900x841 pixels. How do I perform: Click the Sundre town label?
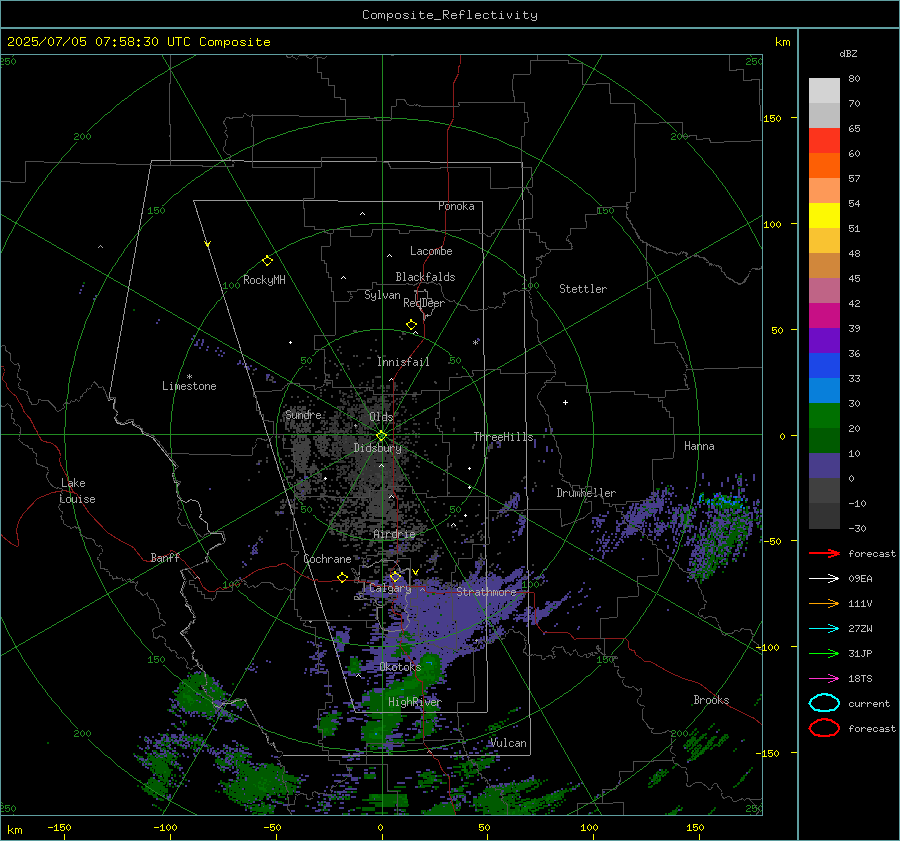[303, 414]
